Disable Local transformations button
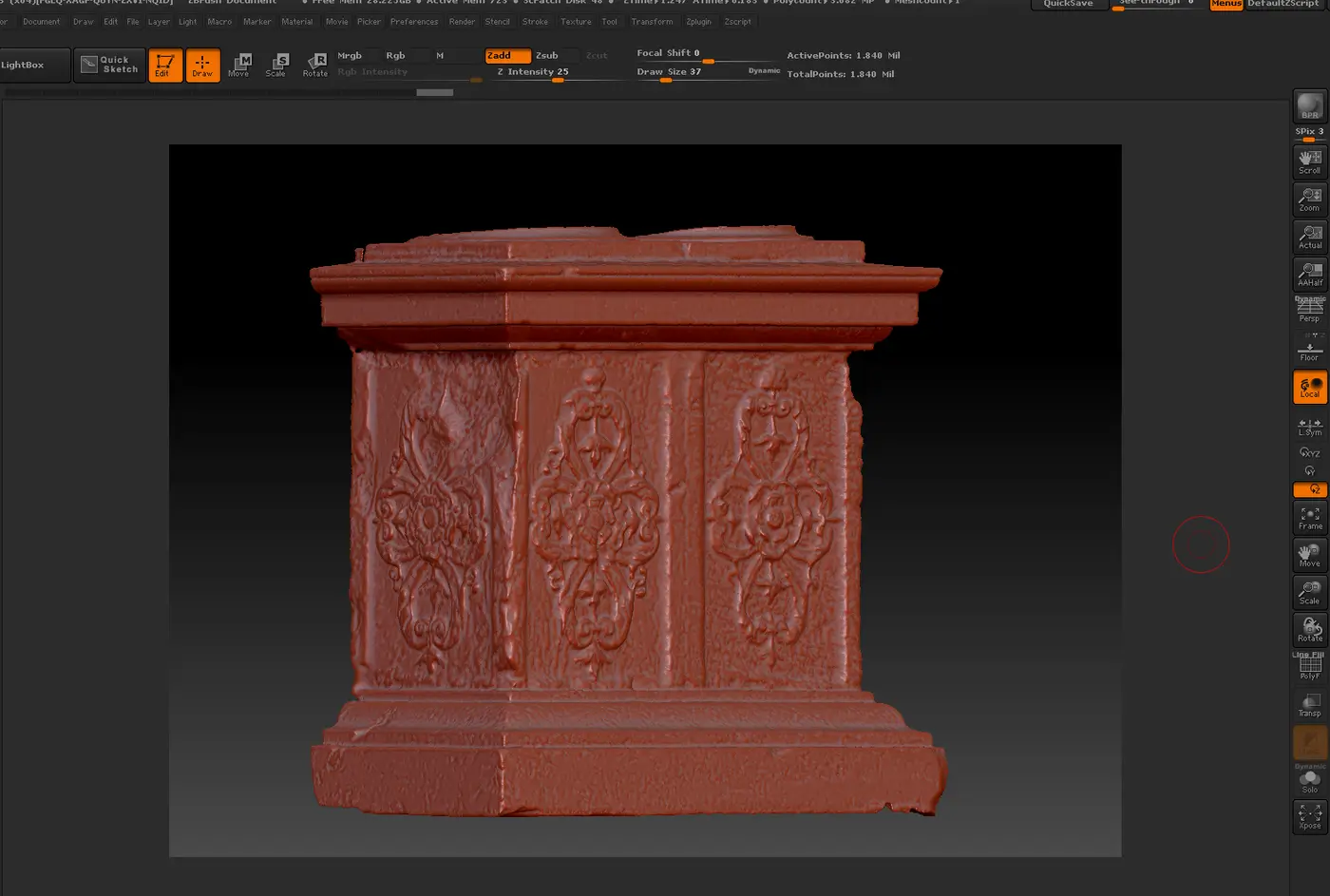The image size is (1330, 896). [x=1310, y=387]
